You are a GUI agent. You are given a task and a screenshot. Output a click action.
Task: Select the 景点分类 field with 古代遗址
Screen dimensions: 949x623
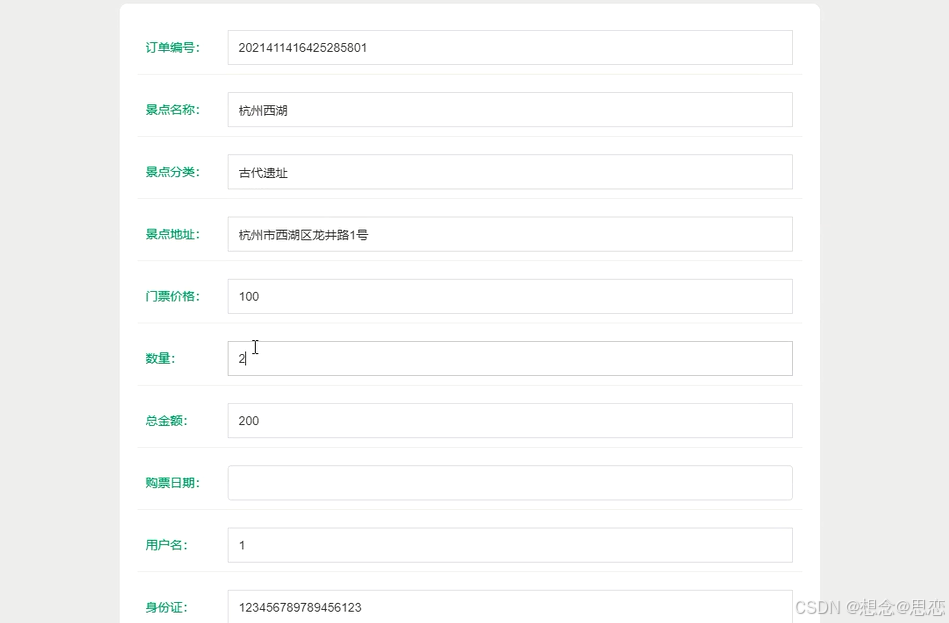click(x=510, y=172)
